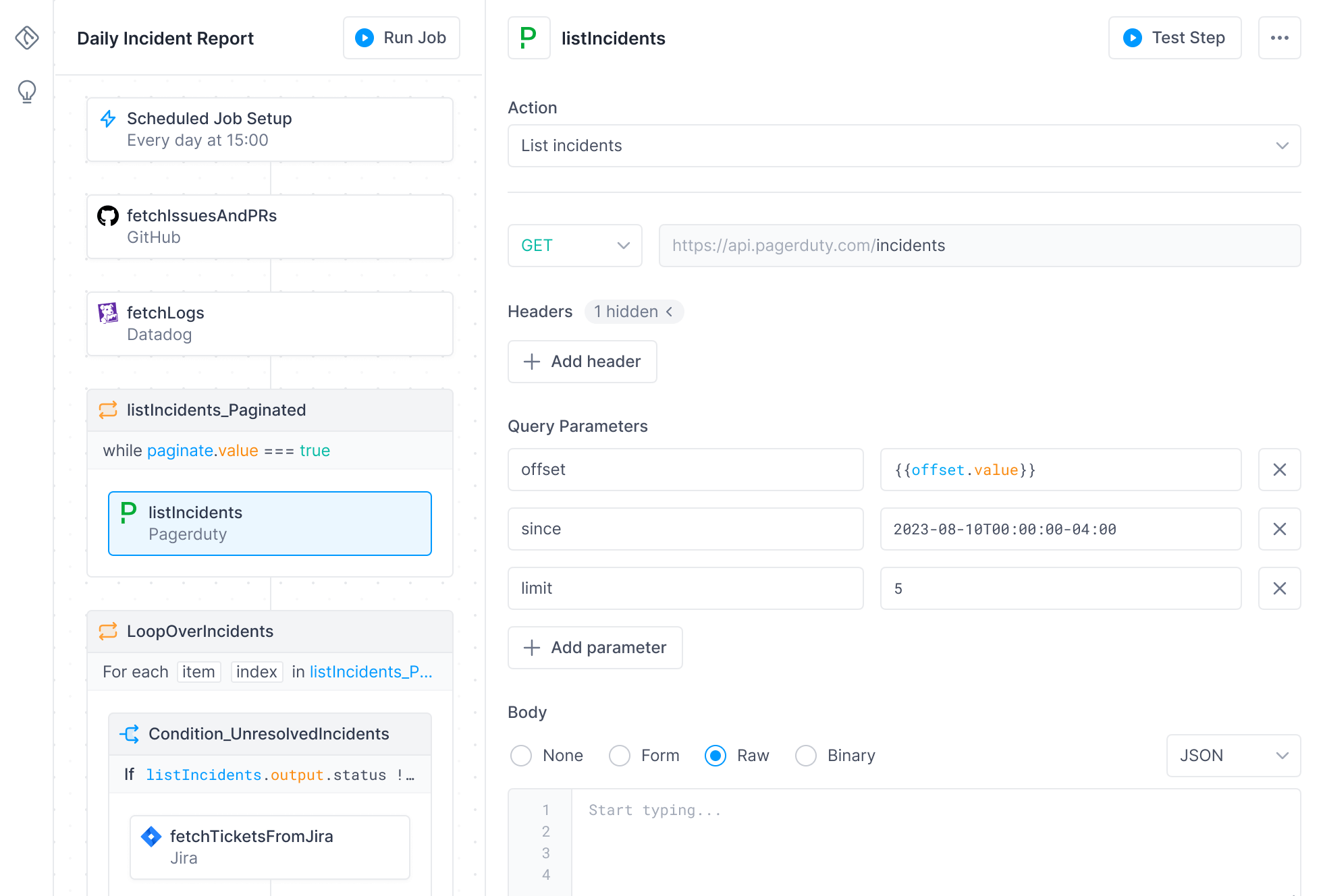Click the Test Step button
The width and height of the screenshot is (1323, 896).
(x=1174, y=38)
